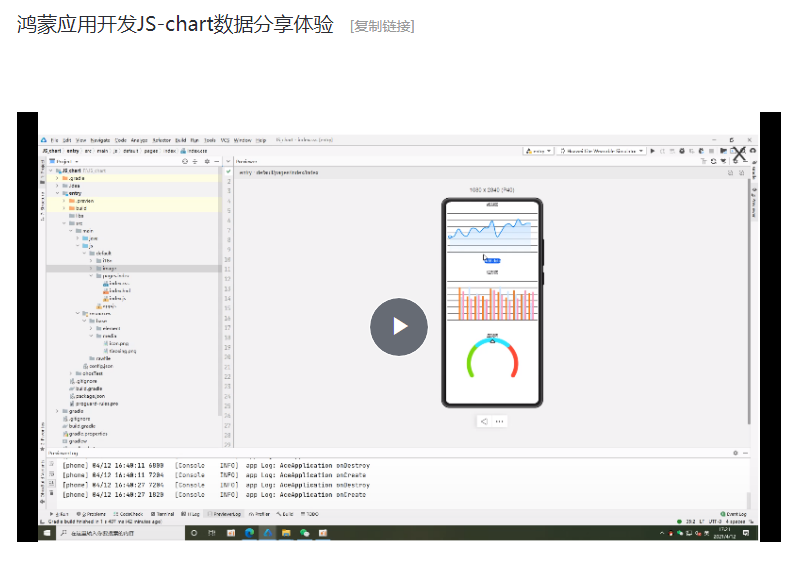Click the refresh icon in Previewer toolbar
This screenshot has height=564, width=802.
(713, 161)
